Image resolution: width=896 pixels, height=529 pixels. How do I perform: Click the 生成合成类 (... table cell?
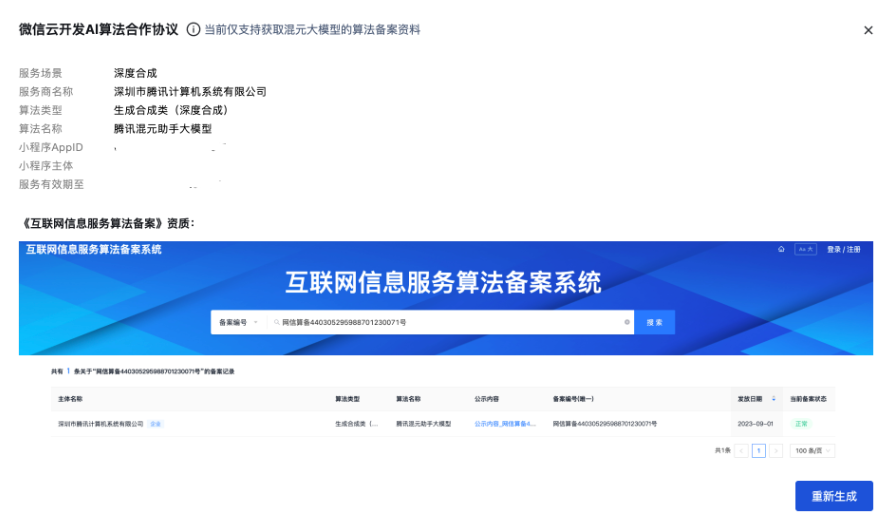357,424
